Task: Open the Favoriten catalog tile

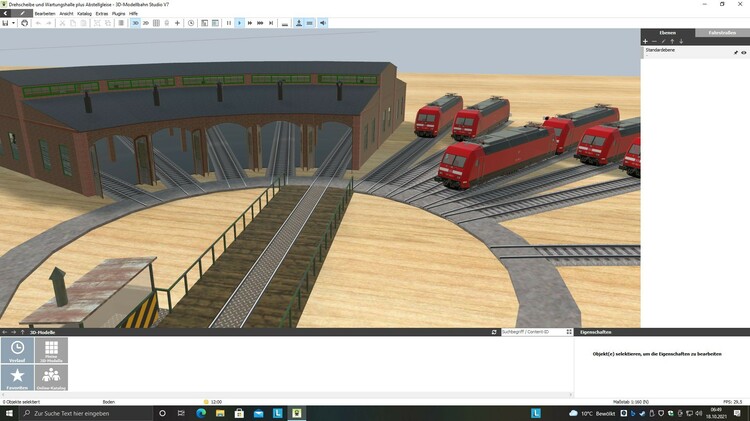Action: click(x=17, y=377)
